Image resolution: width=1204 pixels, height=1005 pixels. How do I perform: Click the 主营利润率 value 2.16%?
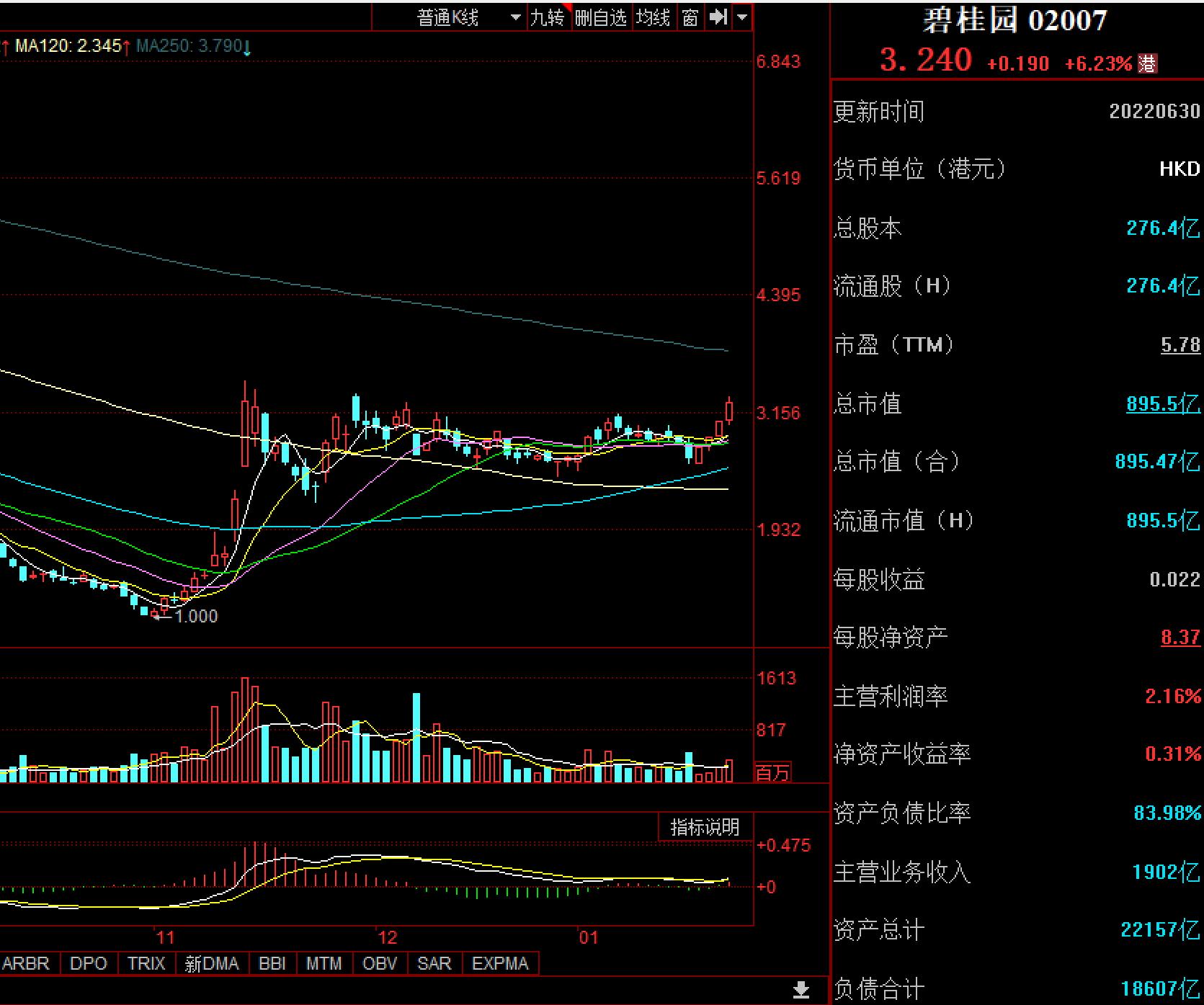click(1172, 696)
